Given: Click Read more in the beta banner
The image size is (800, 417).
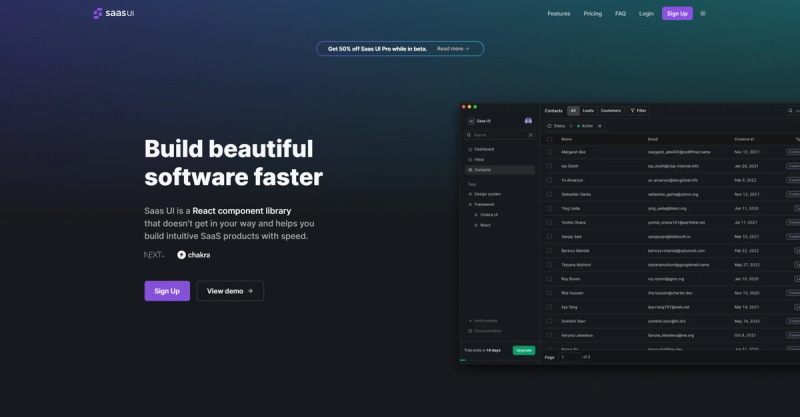Looking at the screenshot, I should [x=453, y=48].
